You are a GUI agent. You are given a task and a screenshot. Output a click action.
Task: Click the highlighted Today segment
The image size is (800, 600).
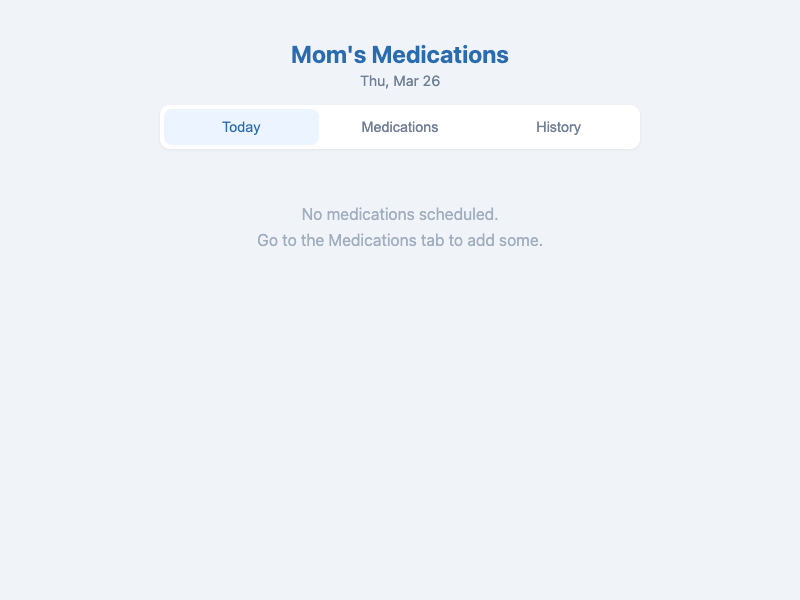(240, 127)
